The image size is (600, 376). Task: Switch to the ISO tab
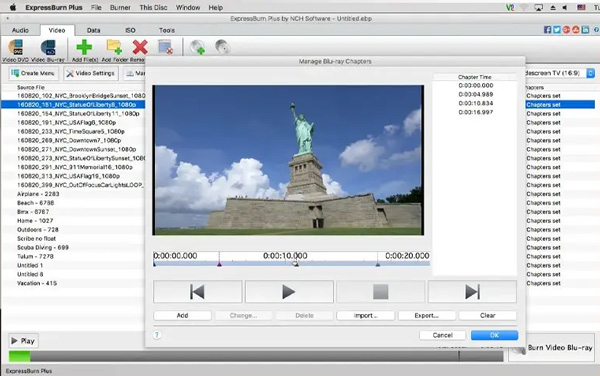click(x=130, y=30)
